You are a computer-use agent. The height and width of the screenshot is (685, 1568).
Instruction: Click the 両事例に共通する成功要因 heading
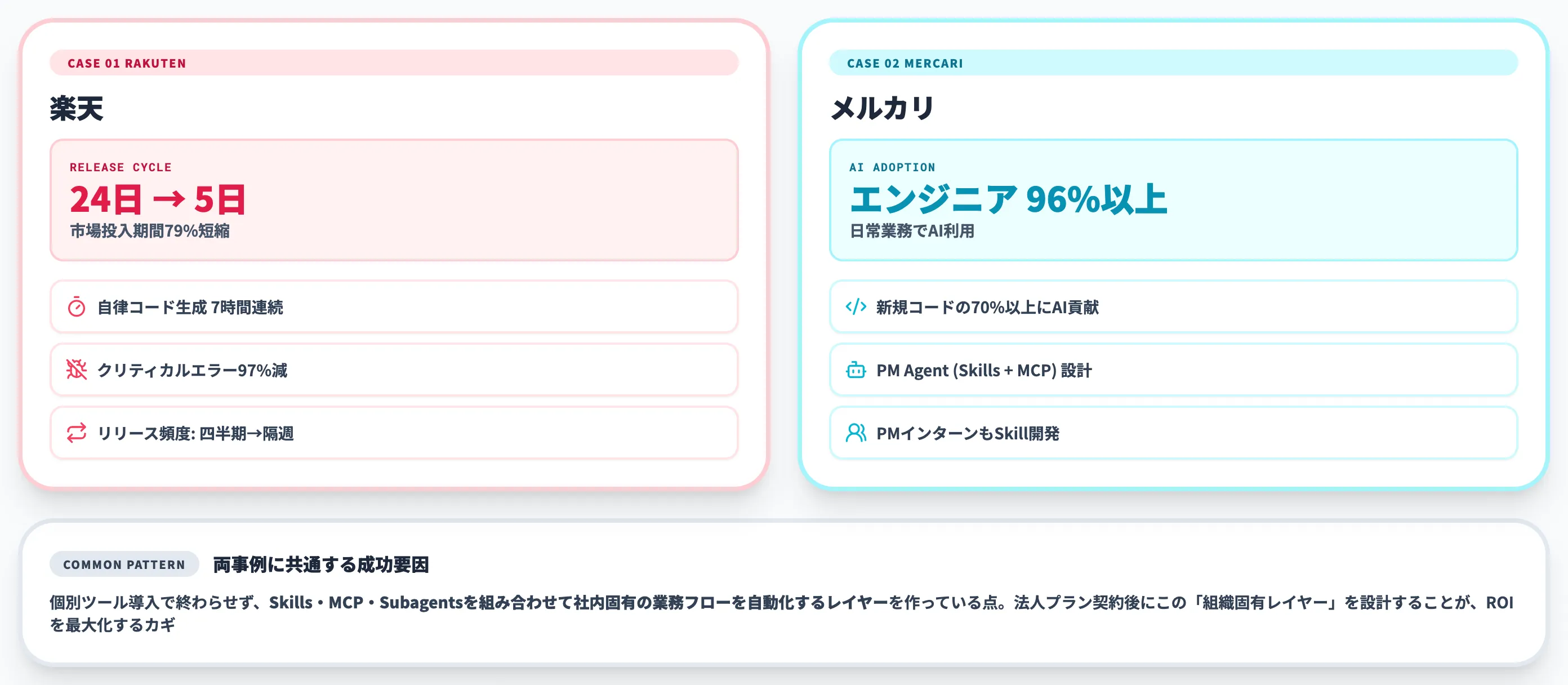pos(321,564)
